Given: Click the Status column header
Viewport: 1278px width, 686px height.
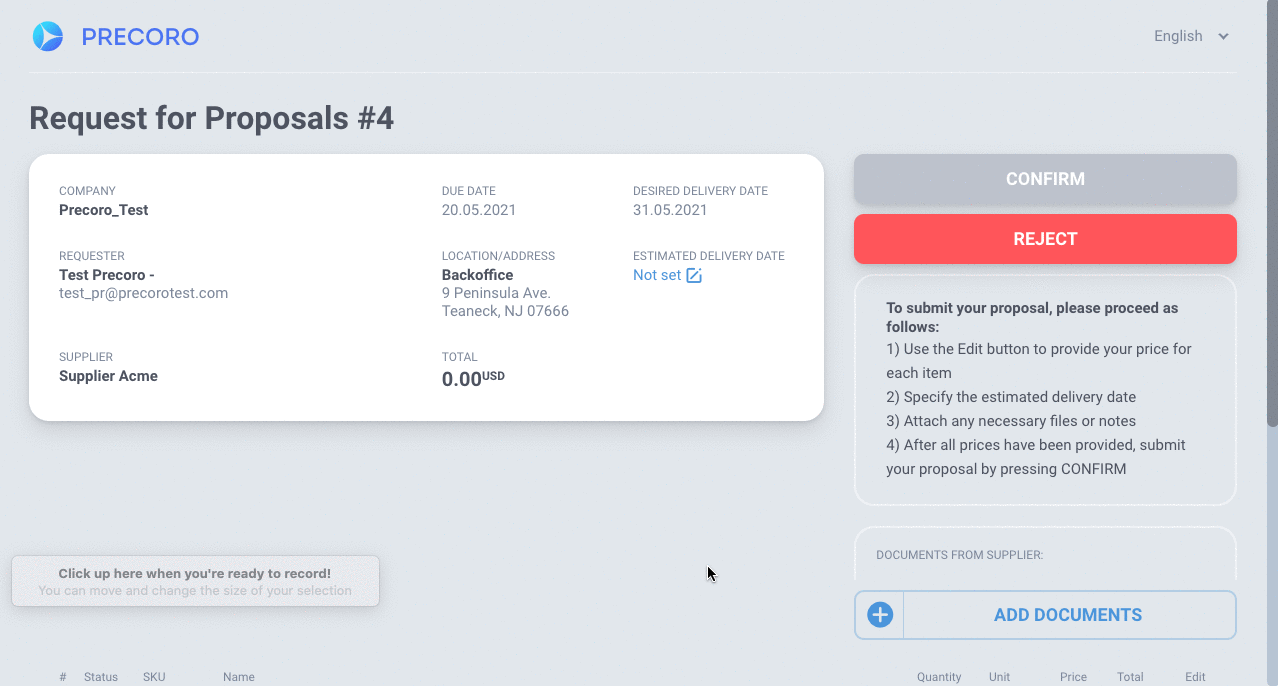Looking at the screenshot, I should (x=101, y=677).
